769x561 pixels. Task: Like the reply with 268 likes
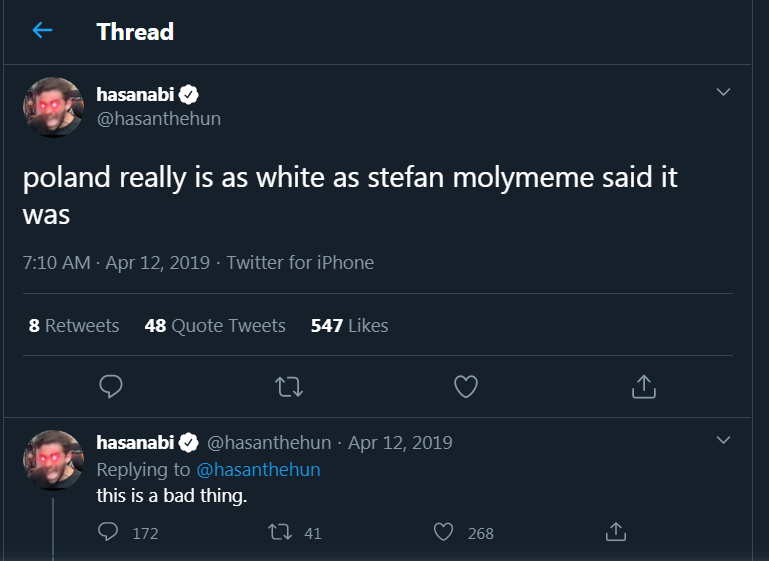pos(444,533)
